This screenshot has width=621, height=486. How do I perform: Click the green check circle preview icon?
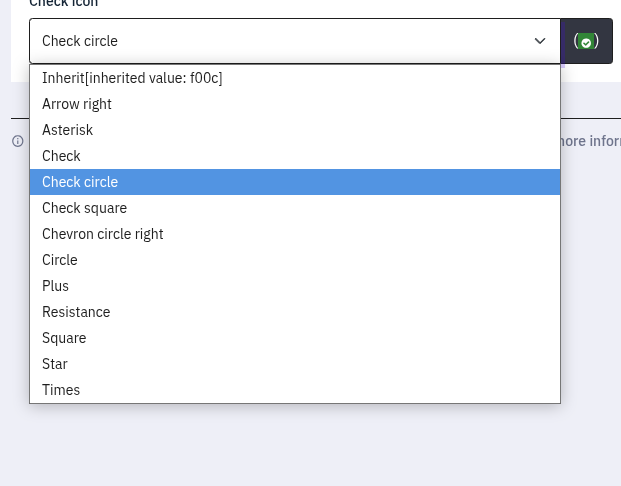pos(587,41)
